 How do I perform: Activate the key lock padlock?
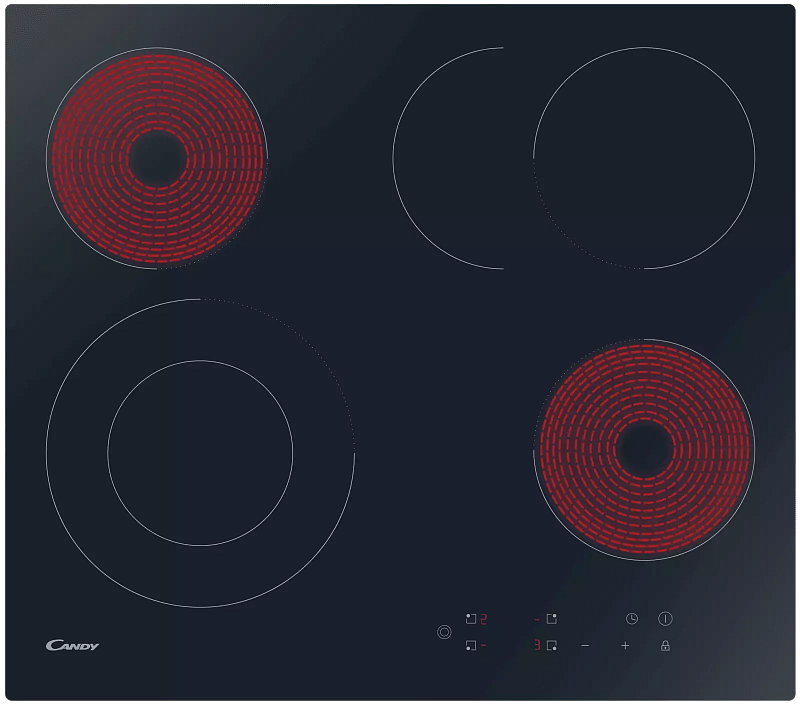pyautogui.click(x=665, y=645)
